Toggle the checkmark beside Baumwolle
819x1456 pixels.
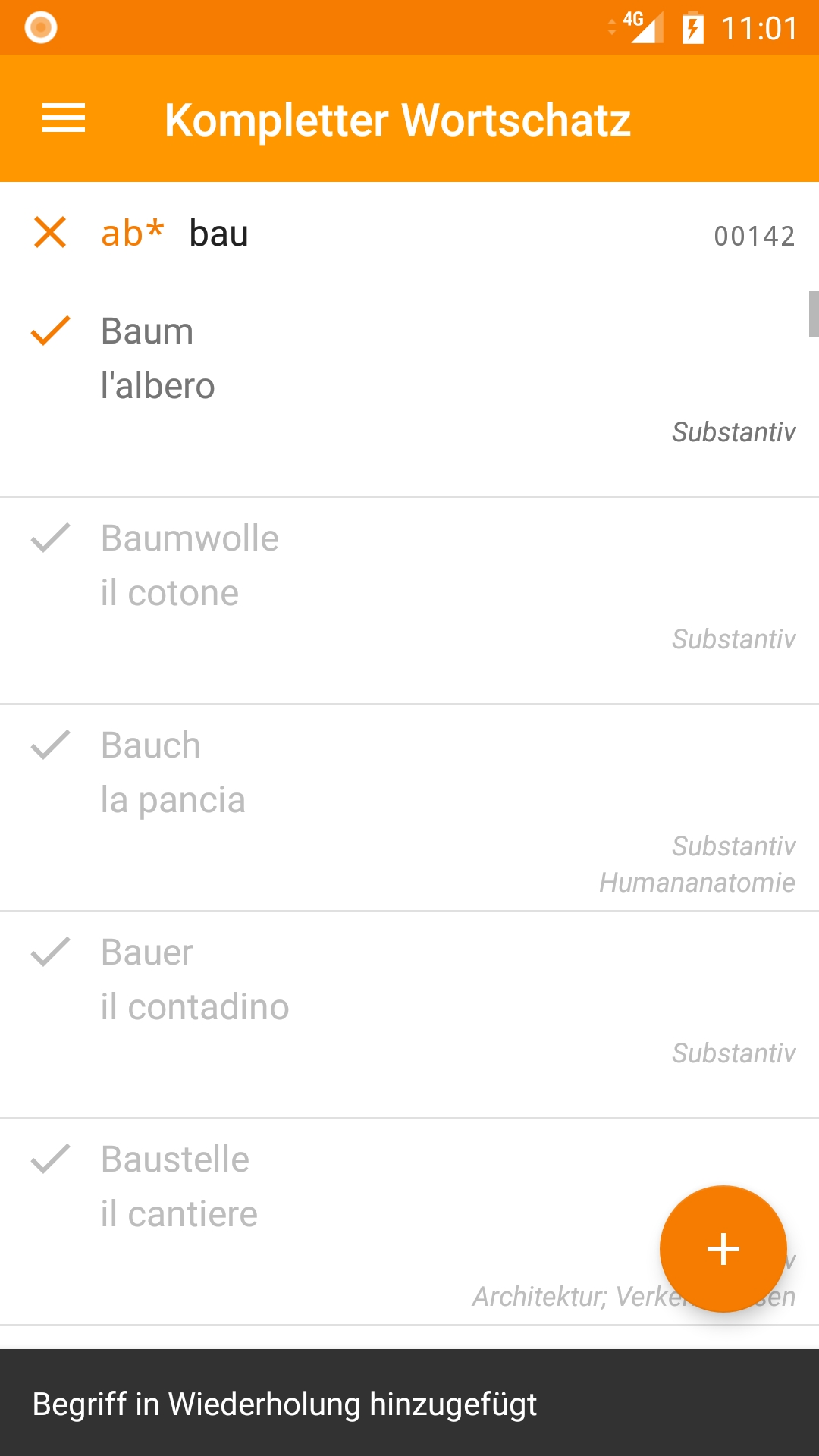pyautogui.click(x=50, y=538)
